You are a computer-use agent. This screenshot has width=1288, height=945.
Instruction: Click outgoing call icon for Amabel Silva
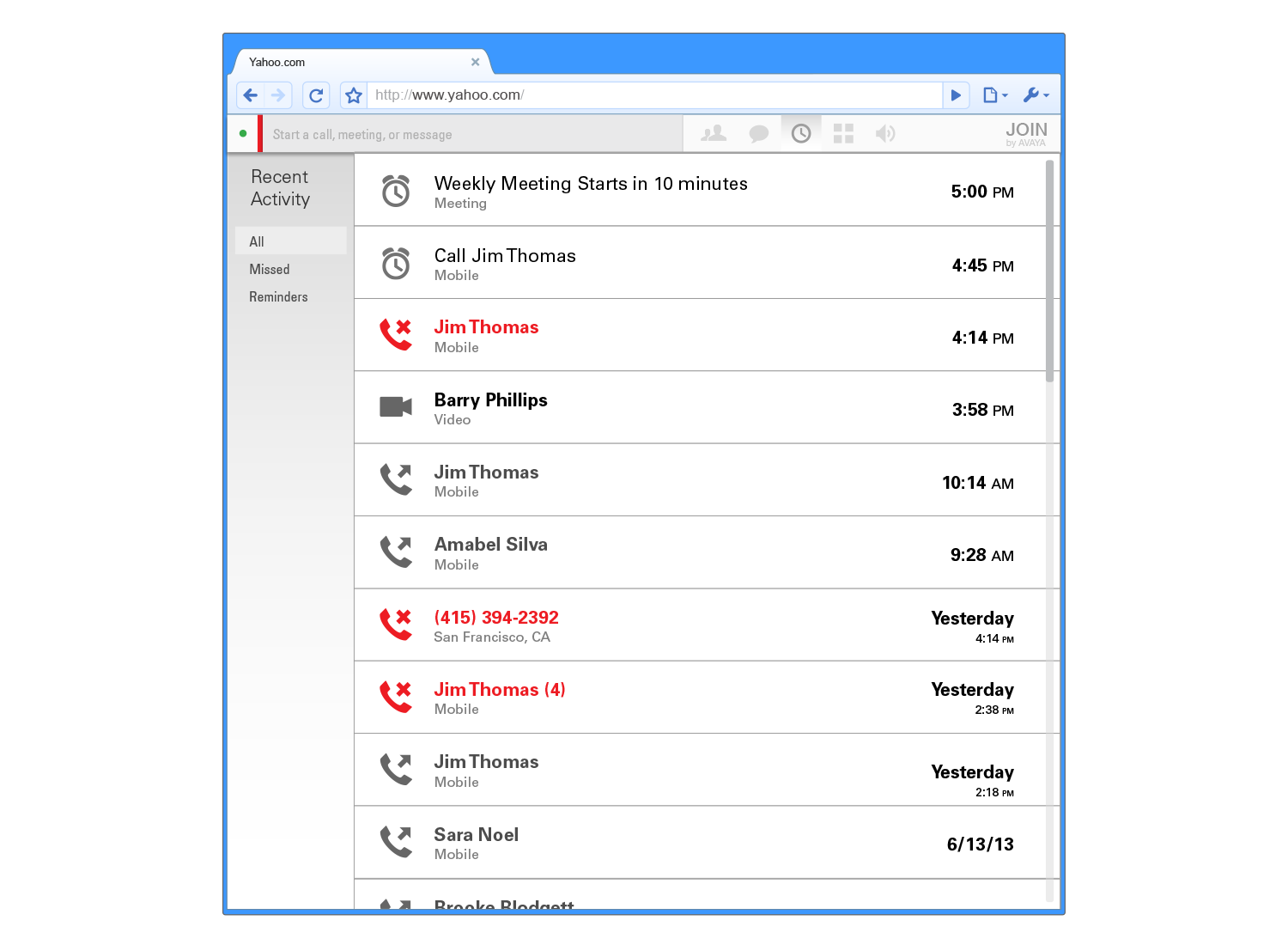(396, 552)
